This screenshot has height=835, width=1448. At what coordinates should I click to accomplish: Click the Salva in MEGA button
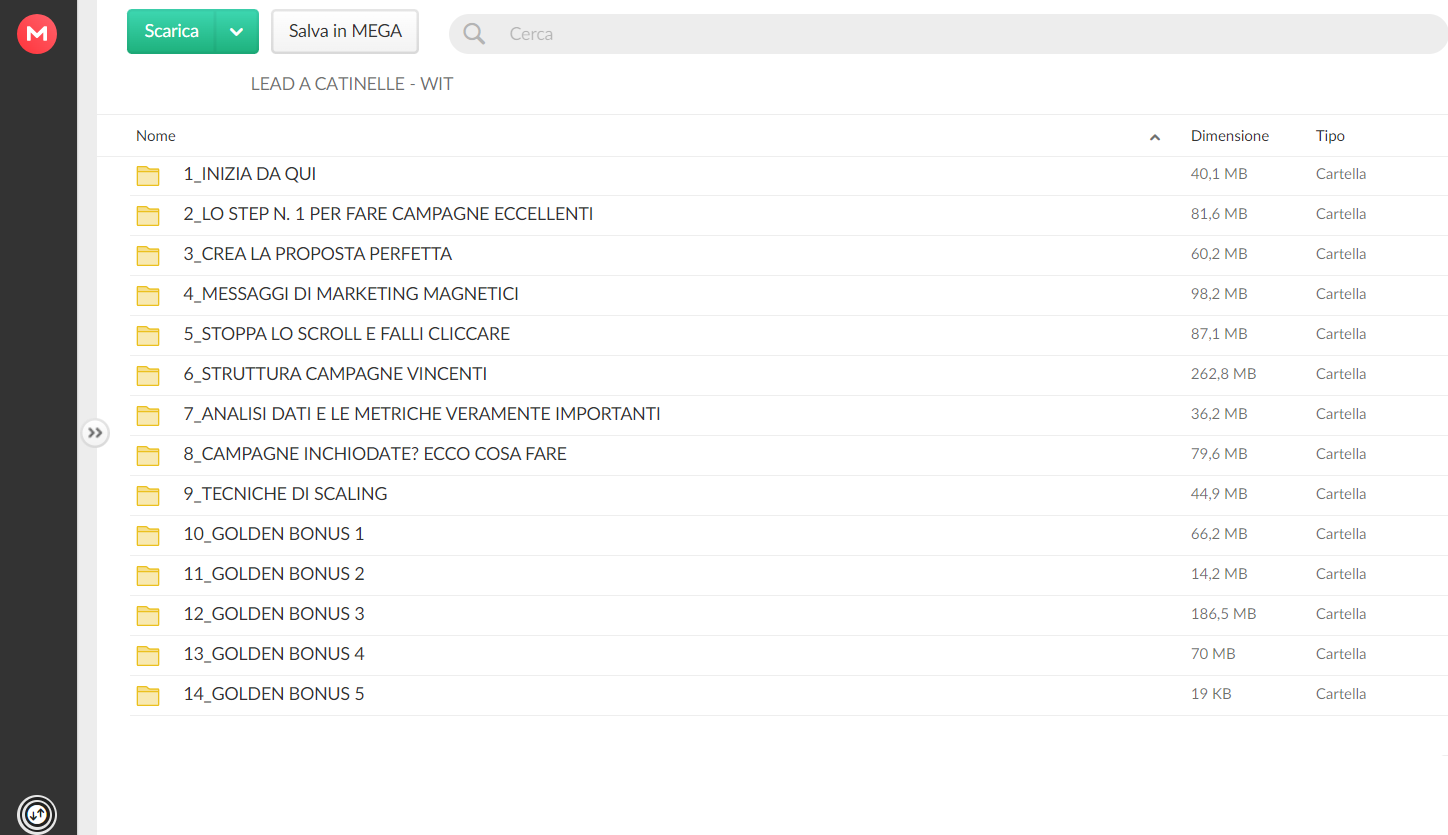(x=345, y=31)
